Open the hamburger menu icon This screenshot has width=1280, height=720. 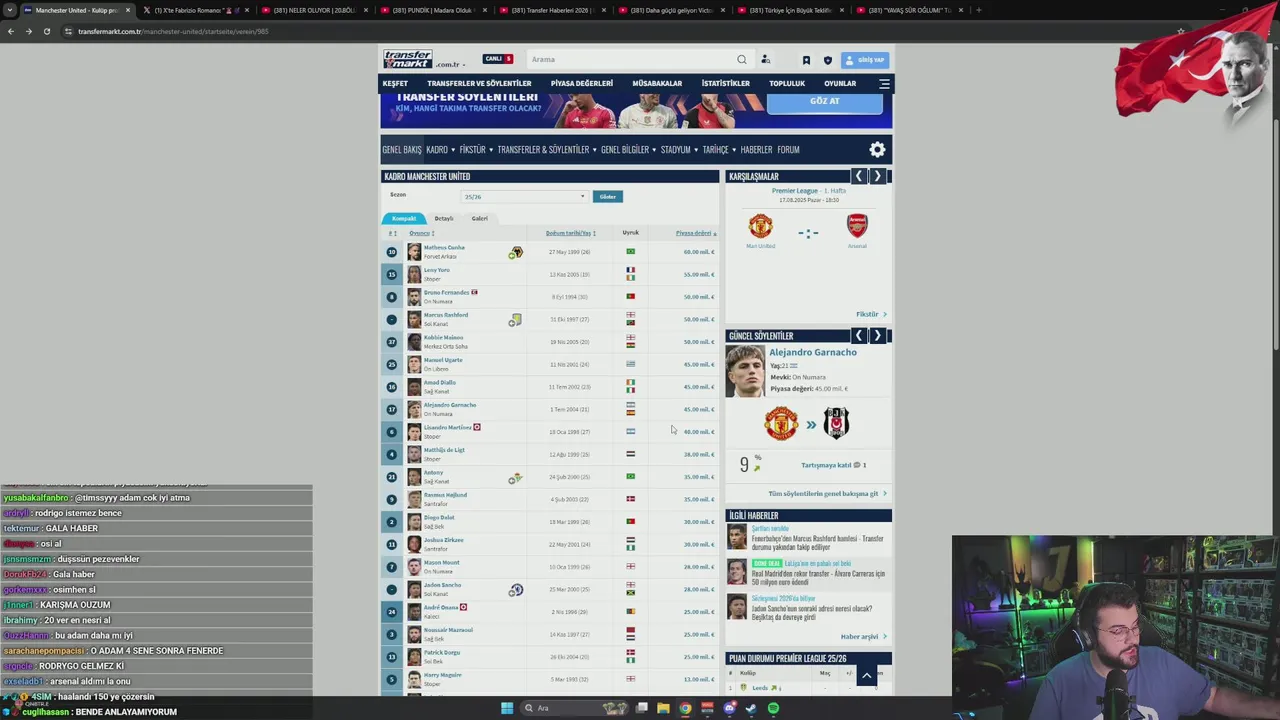tap(884, 84)
